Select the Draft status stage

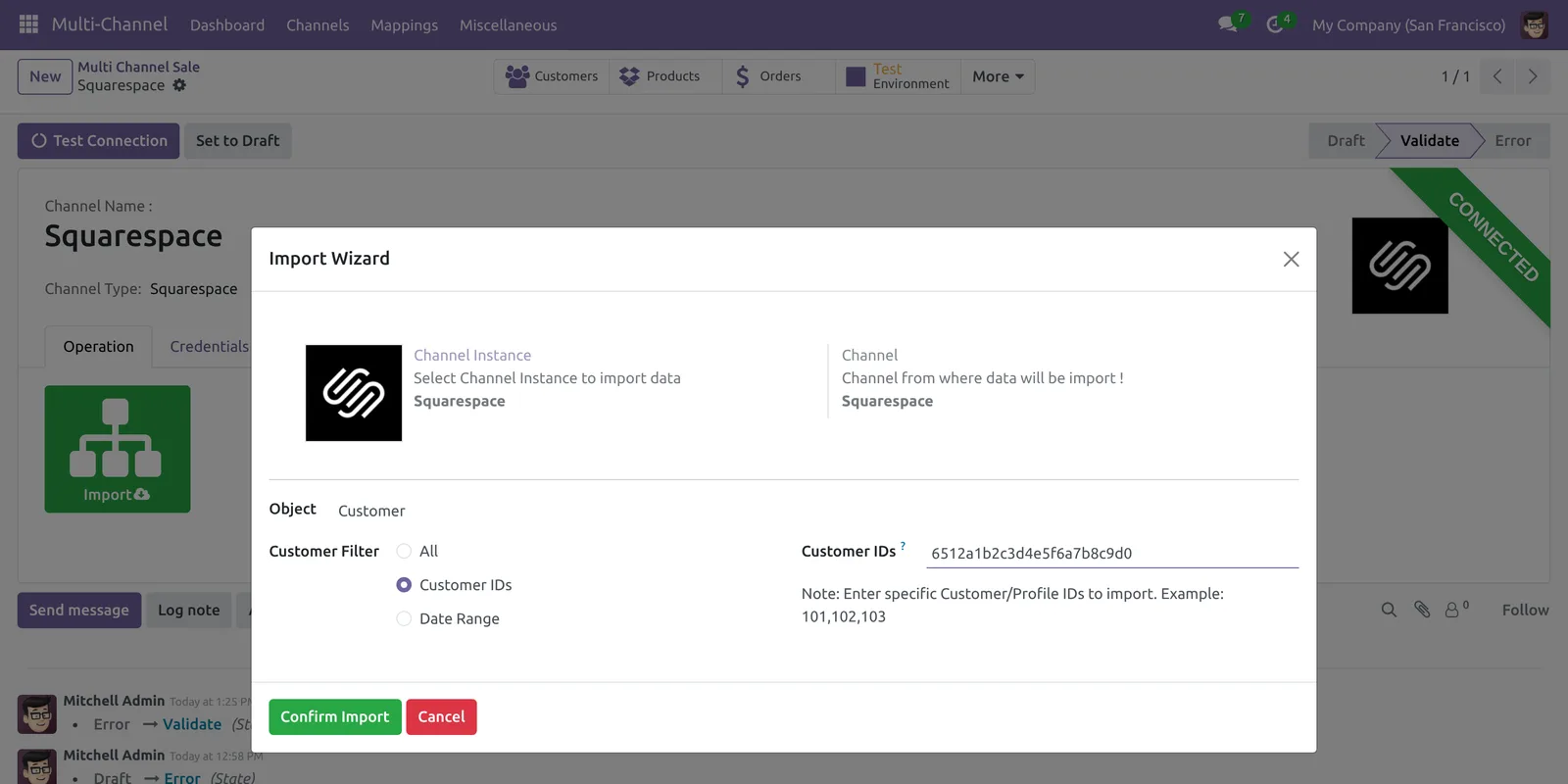[x=1346, y=140]
